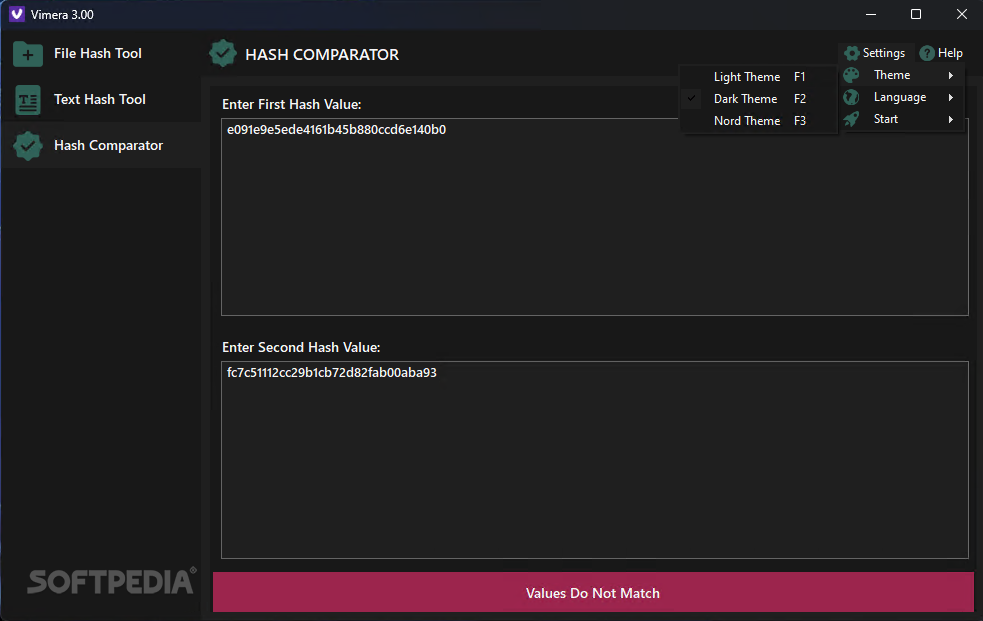Image resolution: width=983 pixels, height=621 pixels.
Task: Choose the Start submenu entry
Action: 900,119
